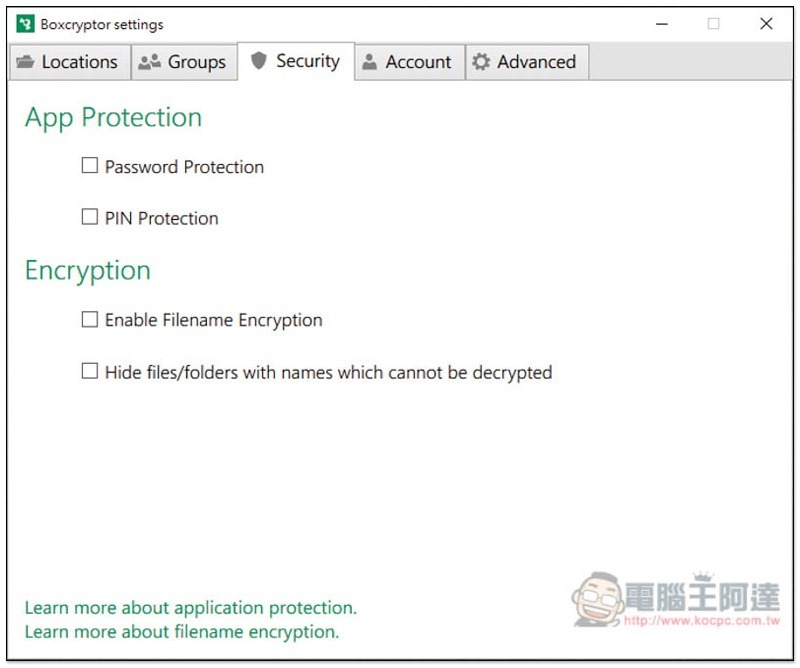Click the folder icon on the Locations tab
The width and height of the screenshot is (800, 668).
(26, 62)
